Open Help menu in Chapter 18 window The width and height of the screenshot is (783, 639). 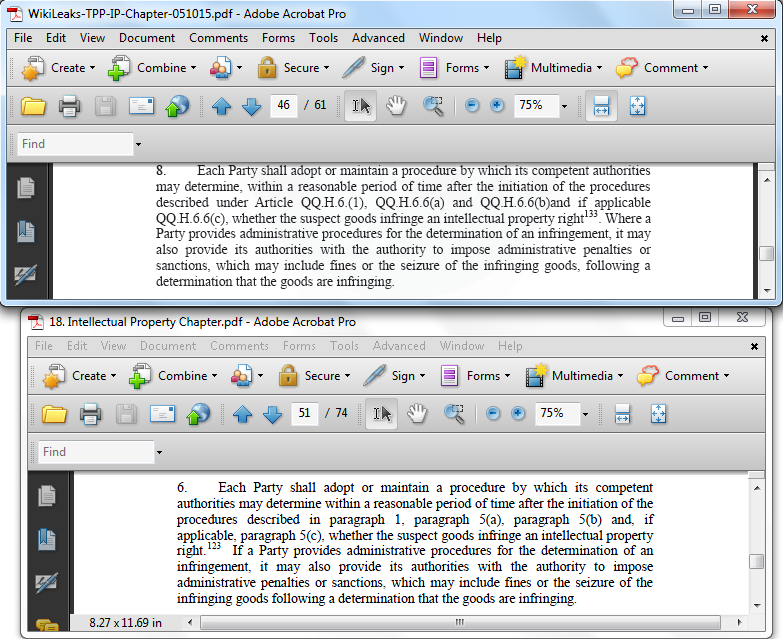510,346
